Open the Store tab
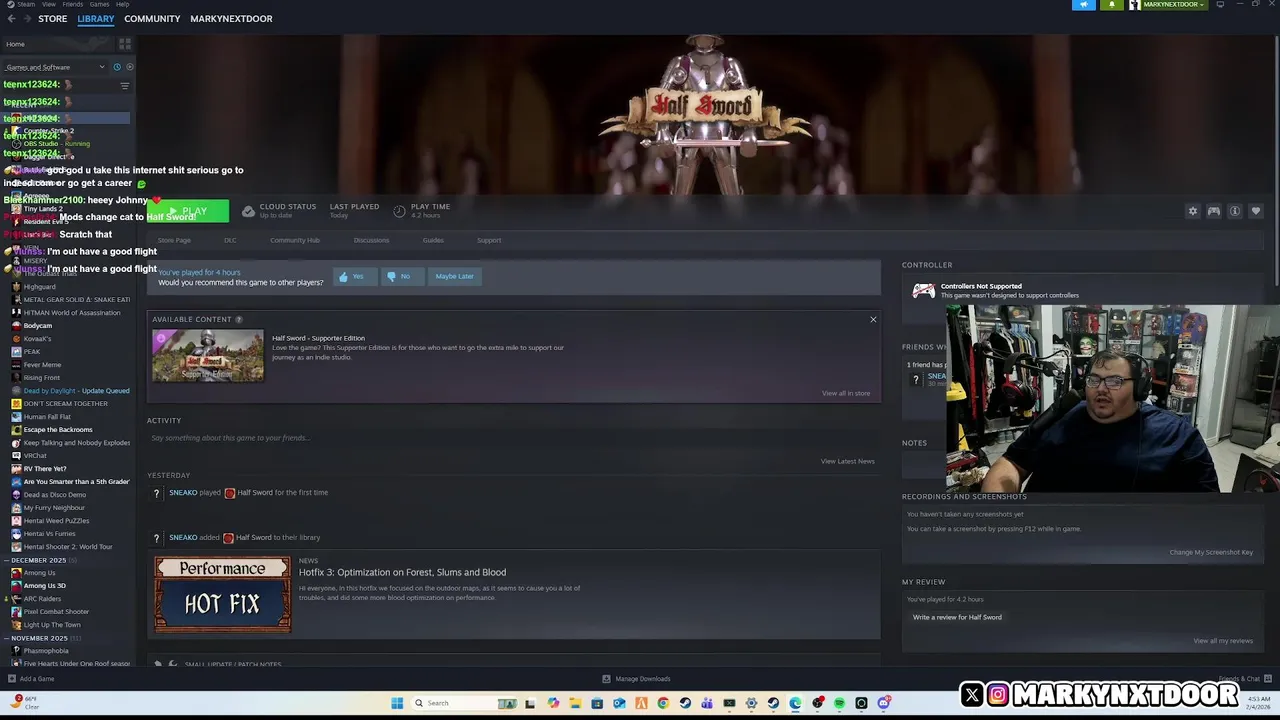This screenshot has height=720, width=1280. click(52, 18)
